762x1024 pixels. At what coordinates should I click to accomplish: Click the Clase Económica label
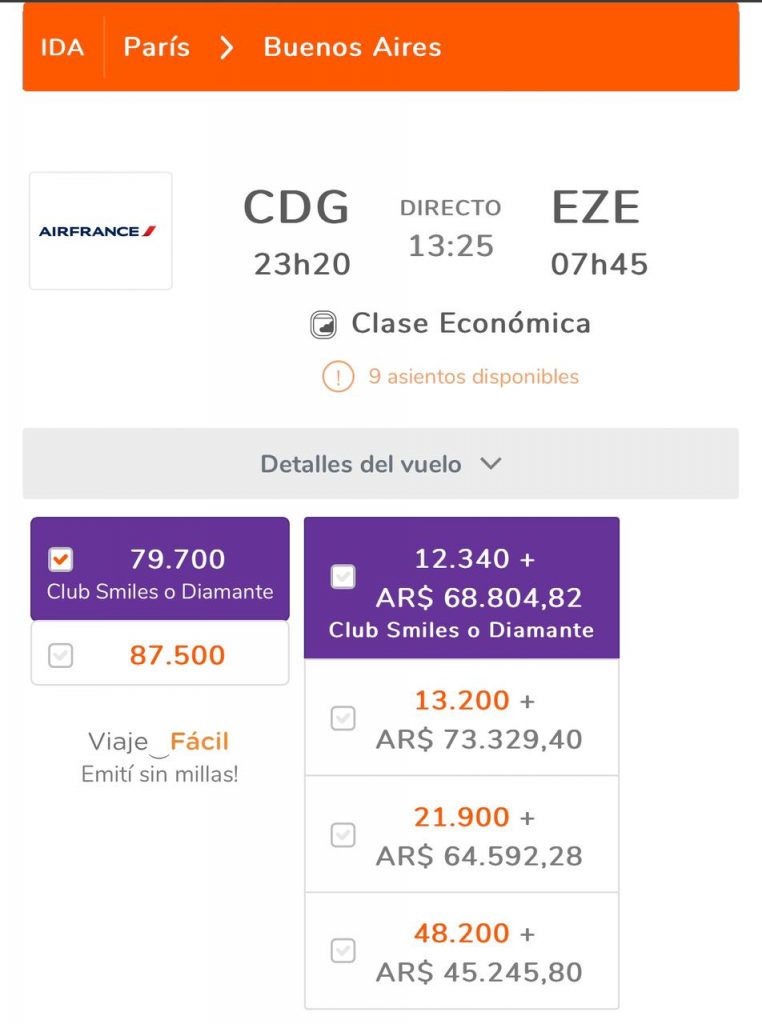[x=471, y=323]
